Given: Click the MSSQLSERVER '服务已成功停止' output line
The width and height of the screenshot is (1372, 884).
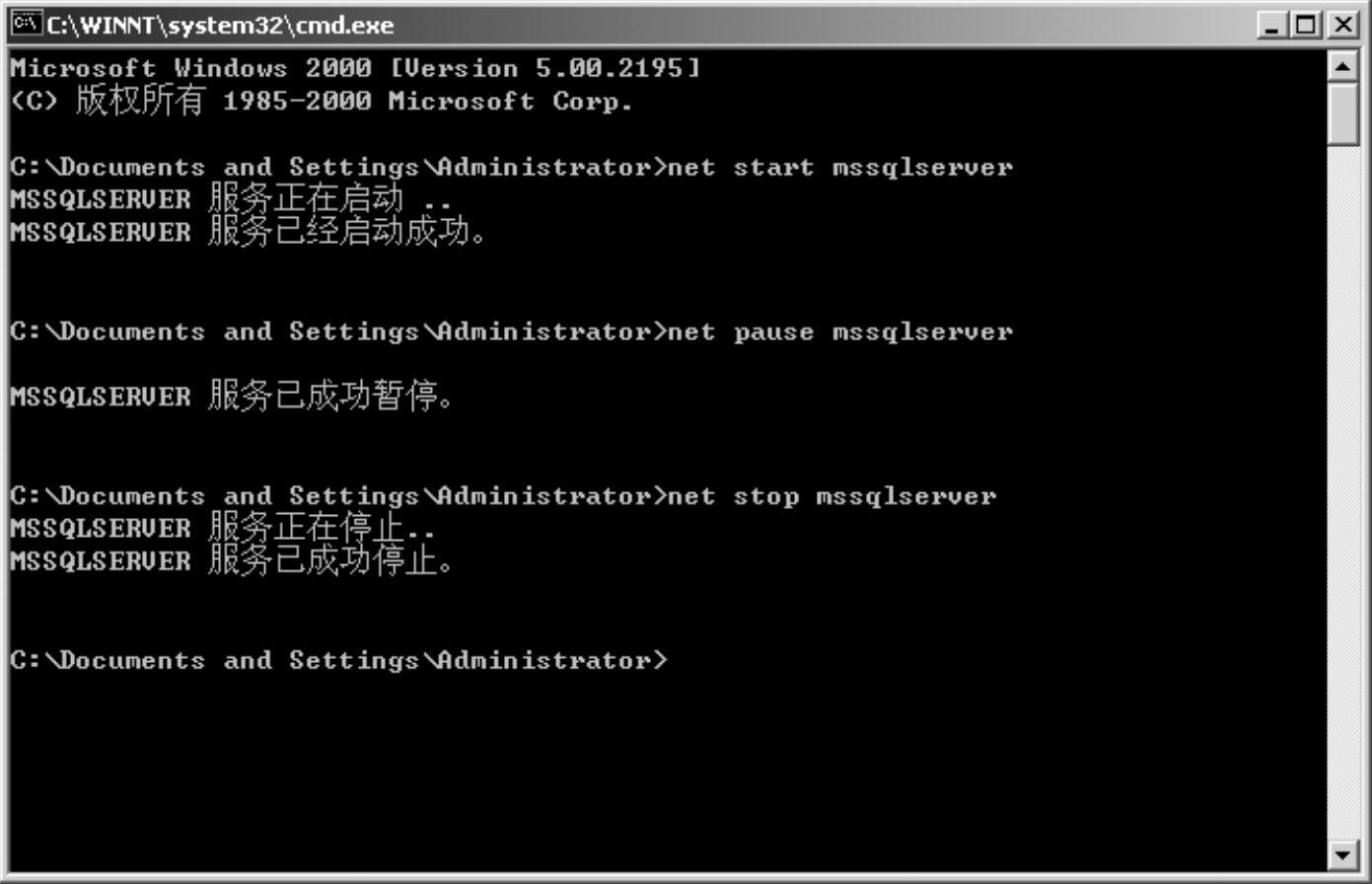Looking at the screenshot, I should (x=231, y=561).
